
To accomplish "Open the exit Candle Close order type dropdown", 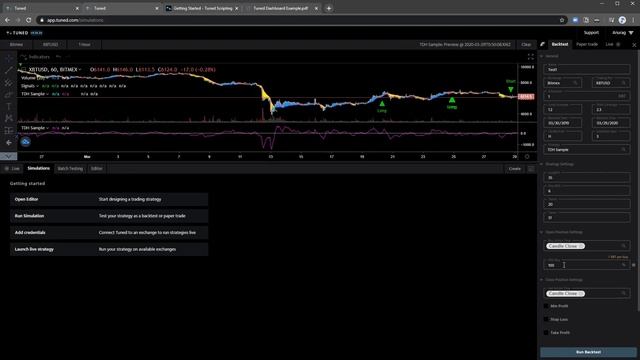I will [x=587, y=293].
